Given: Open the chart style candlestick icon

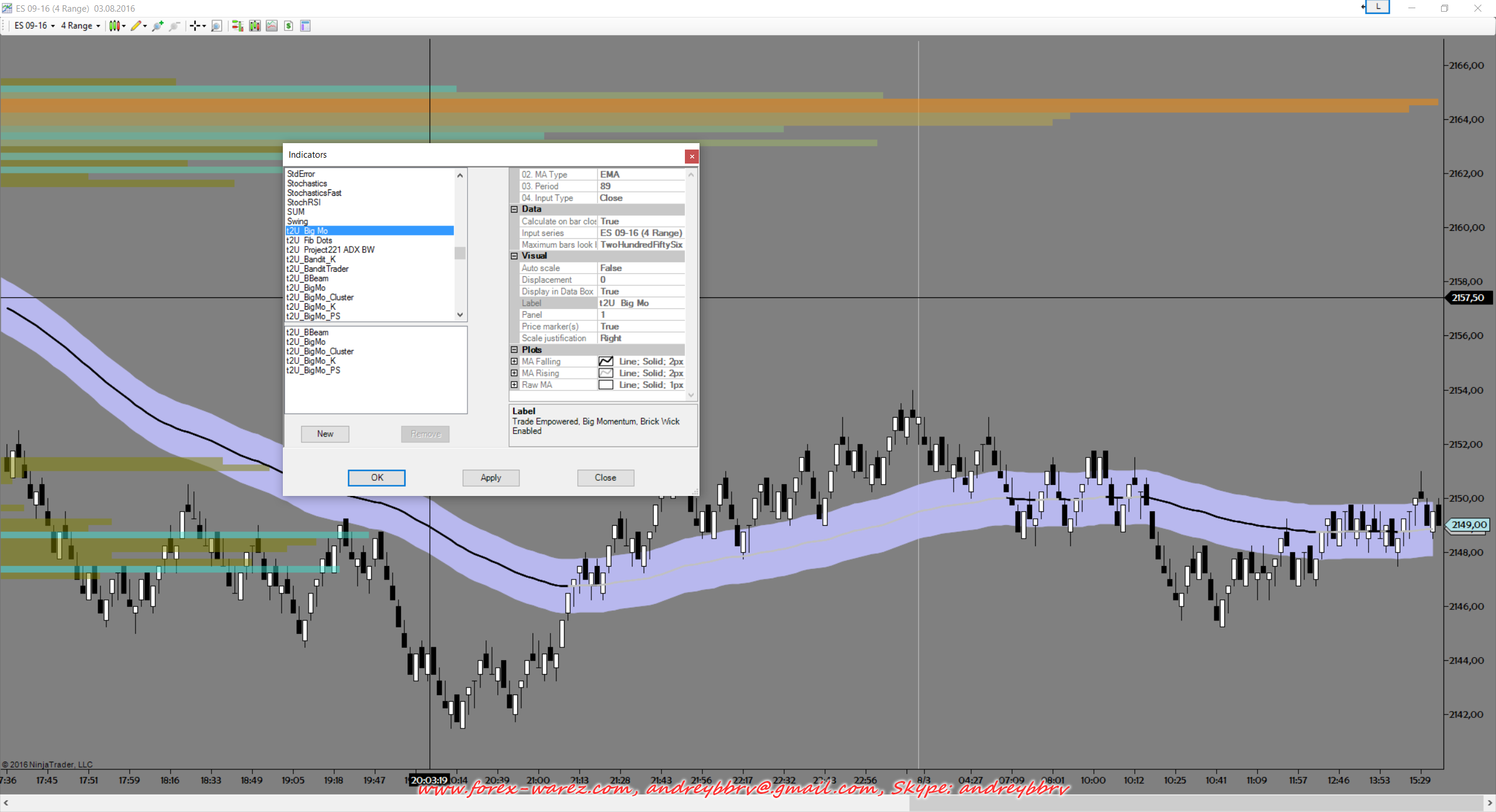Looking at the screenshot, I should 115,26.
